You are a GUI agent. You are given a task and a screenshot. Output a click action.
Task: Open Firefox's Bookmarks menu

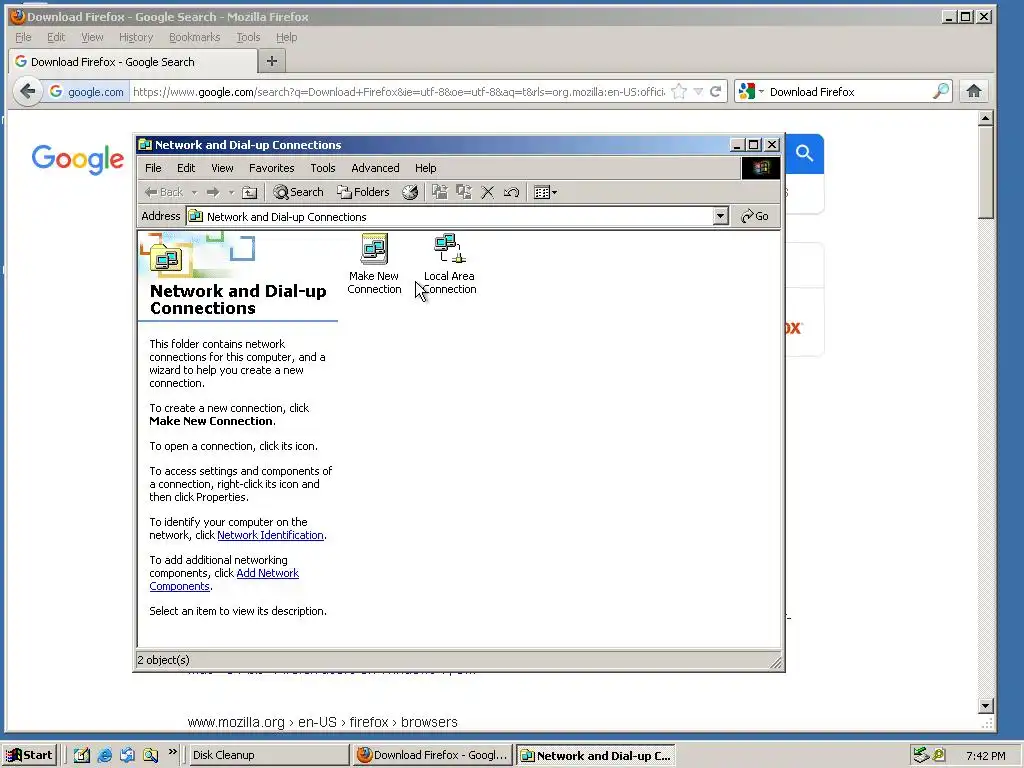click(x=195, y=37)
